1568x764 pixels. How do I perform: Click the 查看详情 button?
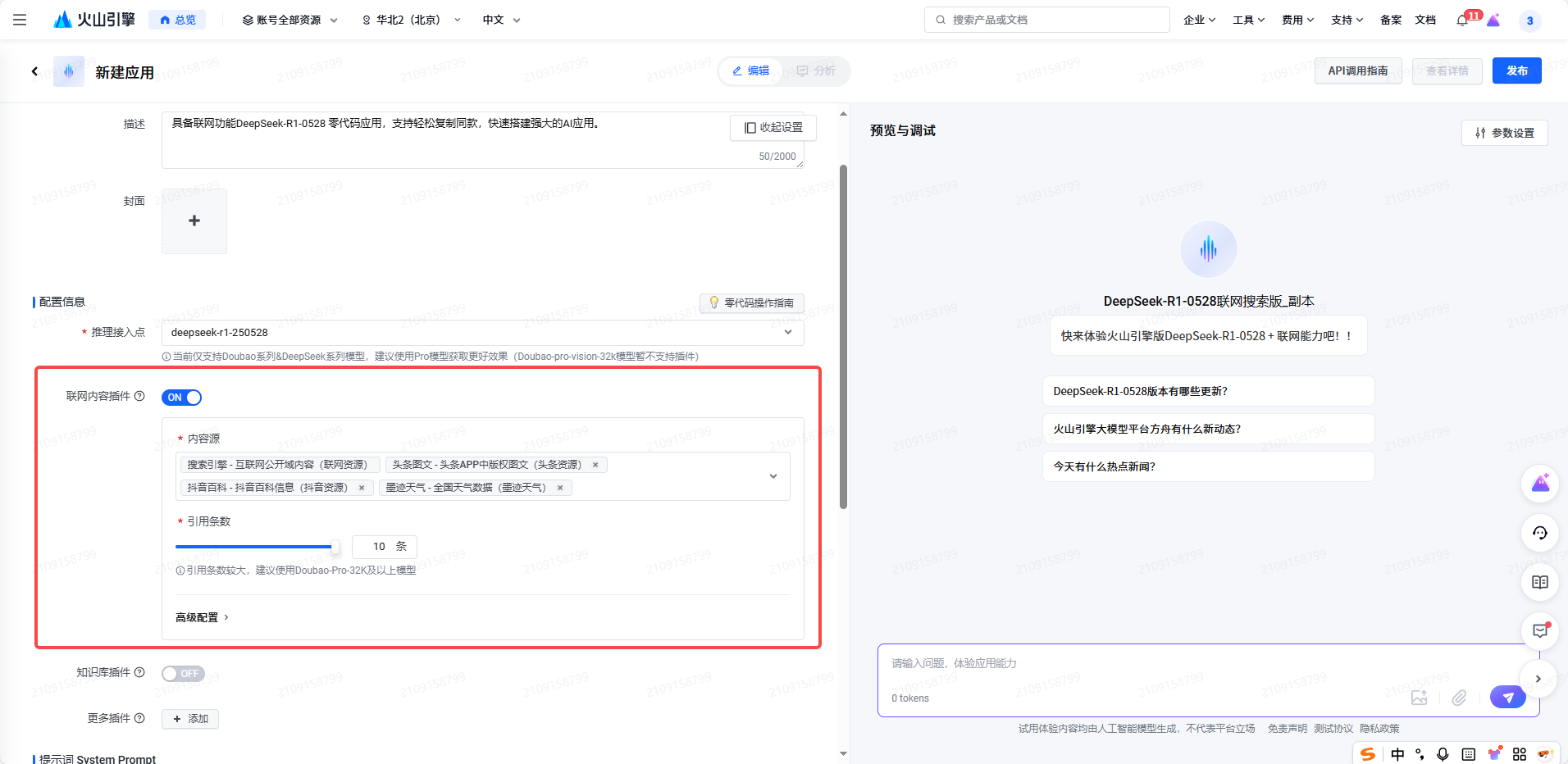pyautogui.click(x=1447, y=70)
